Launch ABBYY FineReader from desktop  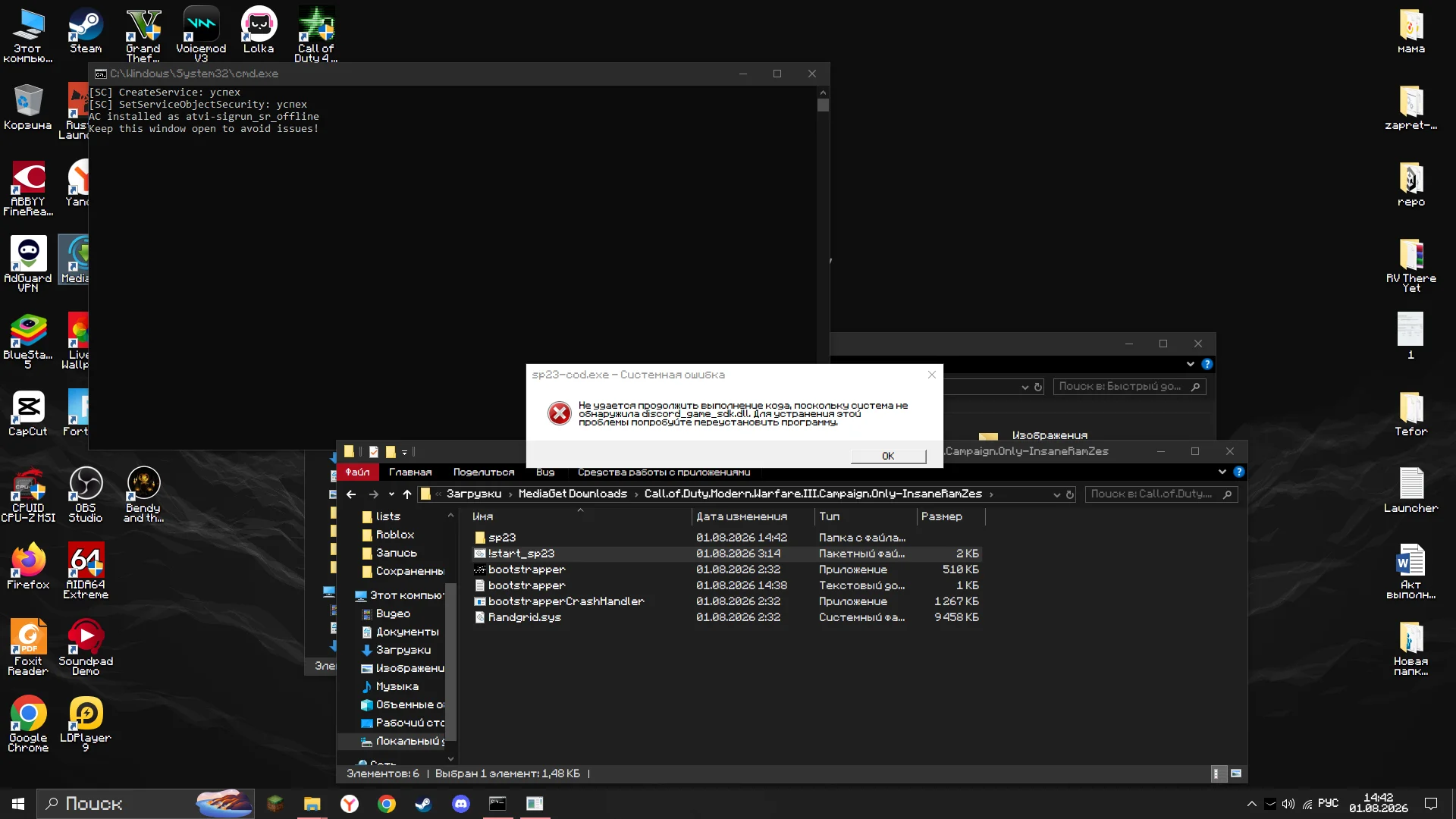(28, 188)
